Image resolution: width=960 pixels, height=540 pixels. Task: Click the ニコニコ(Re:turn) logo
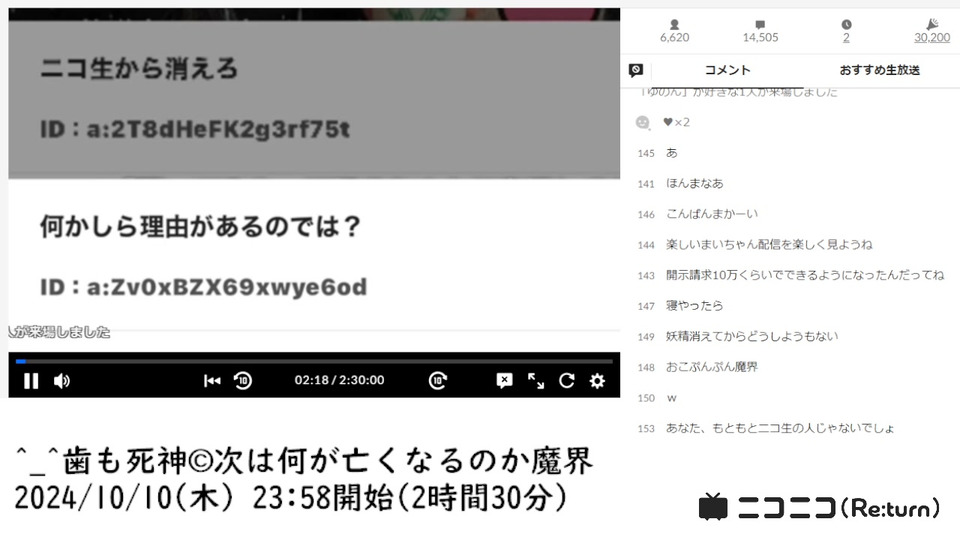[819, 508]
